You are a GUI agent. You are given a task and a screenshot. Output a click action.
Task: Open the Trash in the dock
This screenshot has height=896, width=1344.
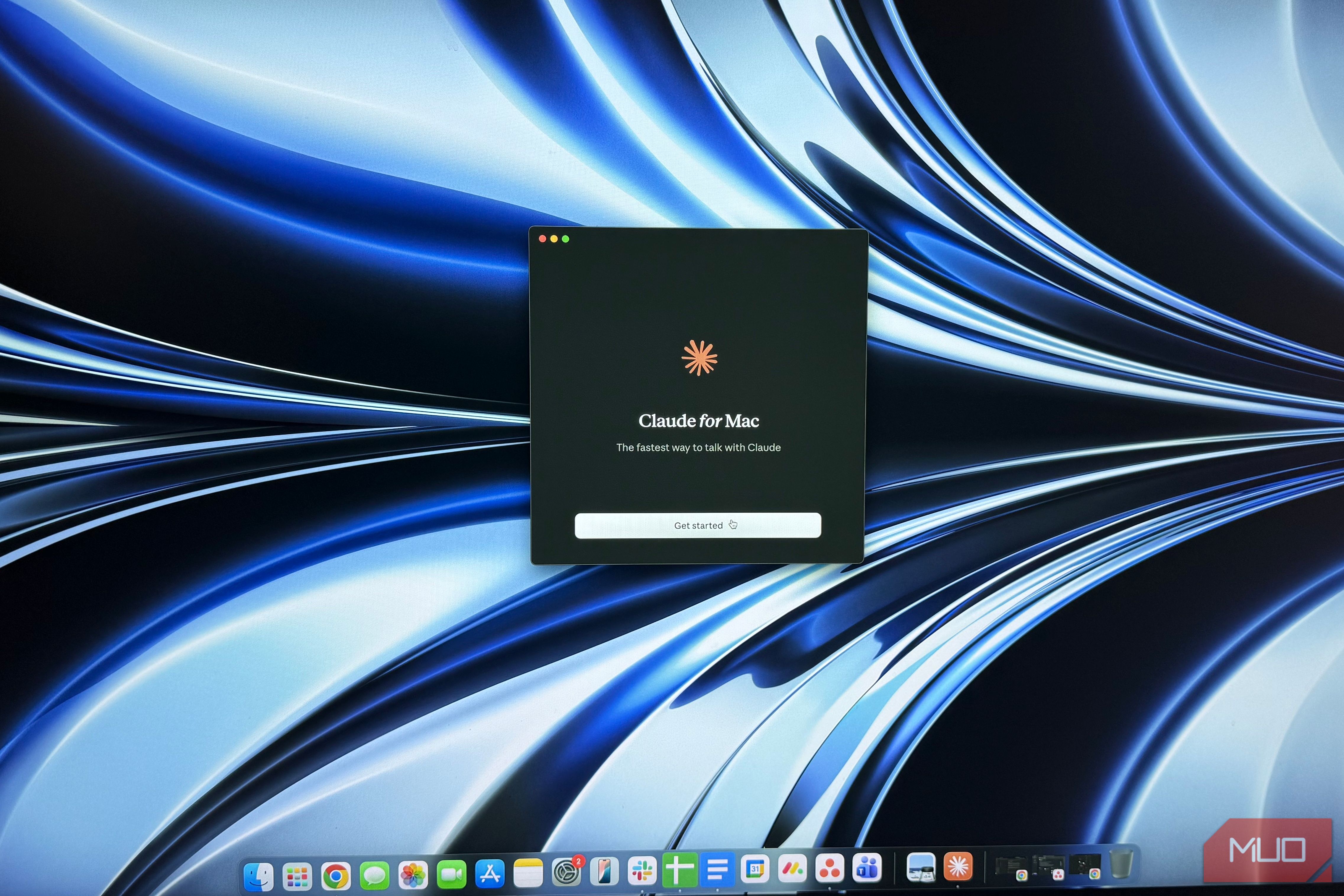(1121, 863)
